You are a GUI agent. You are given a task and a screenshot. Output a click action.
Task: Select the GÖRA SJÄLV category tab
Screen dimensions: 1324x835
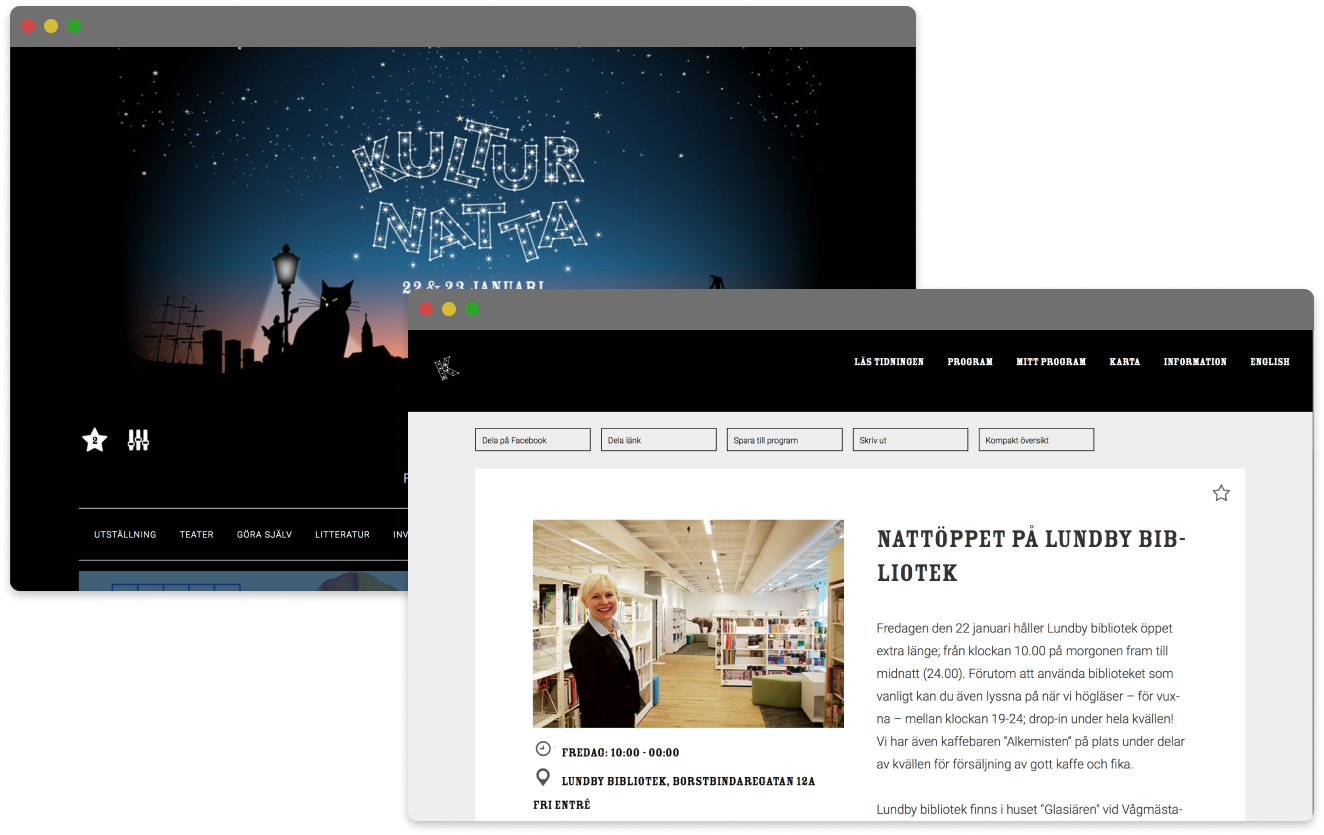pyautogui.click(x=265, y=535)
